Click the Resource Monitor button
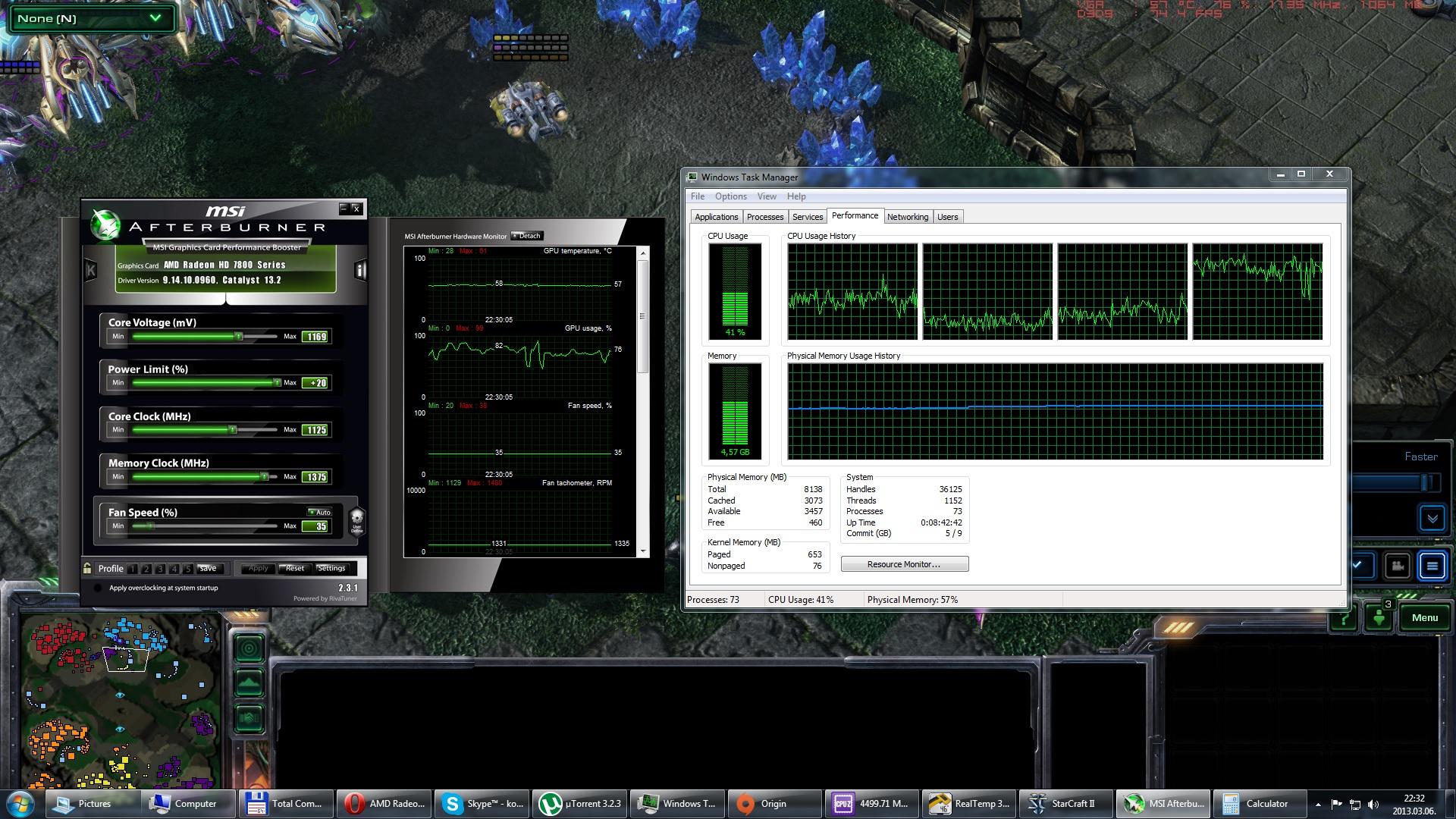Image resolution: width=1456 pixels, height=819 pixels. click(904, 564)
